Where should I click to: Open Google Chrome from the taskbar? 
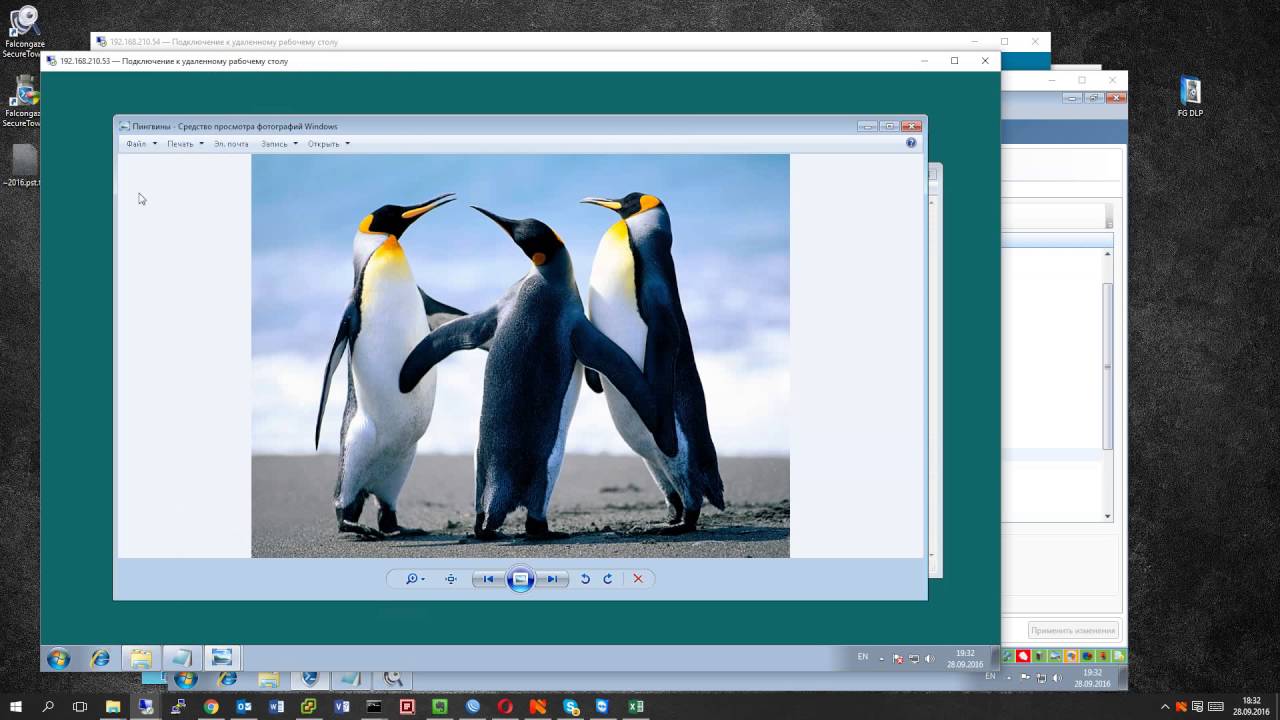[x=211, y=707]
